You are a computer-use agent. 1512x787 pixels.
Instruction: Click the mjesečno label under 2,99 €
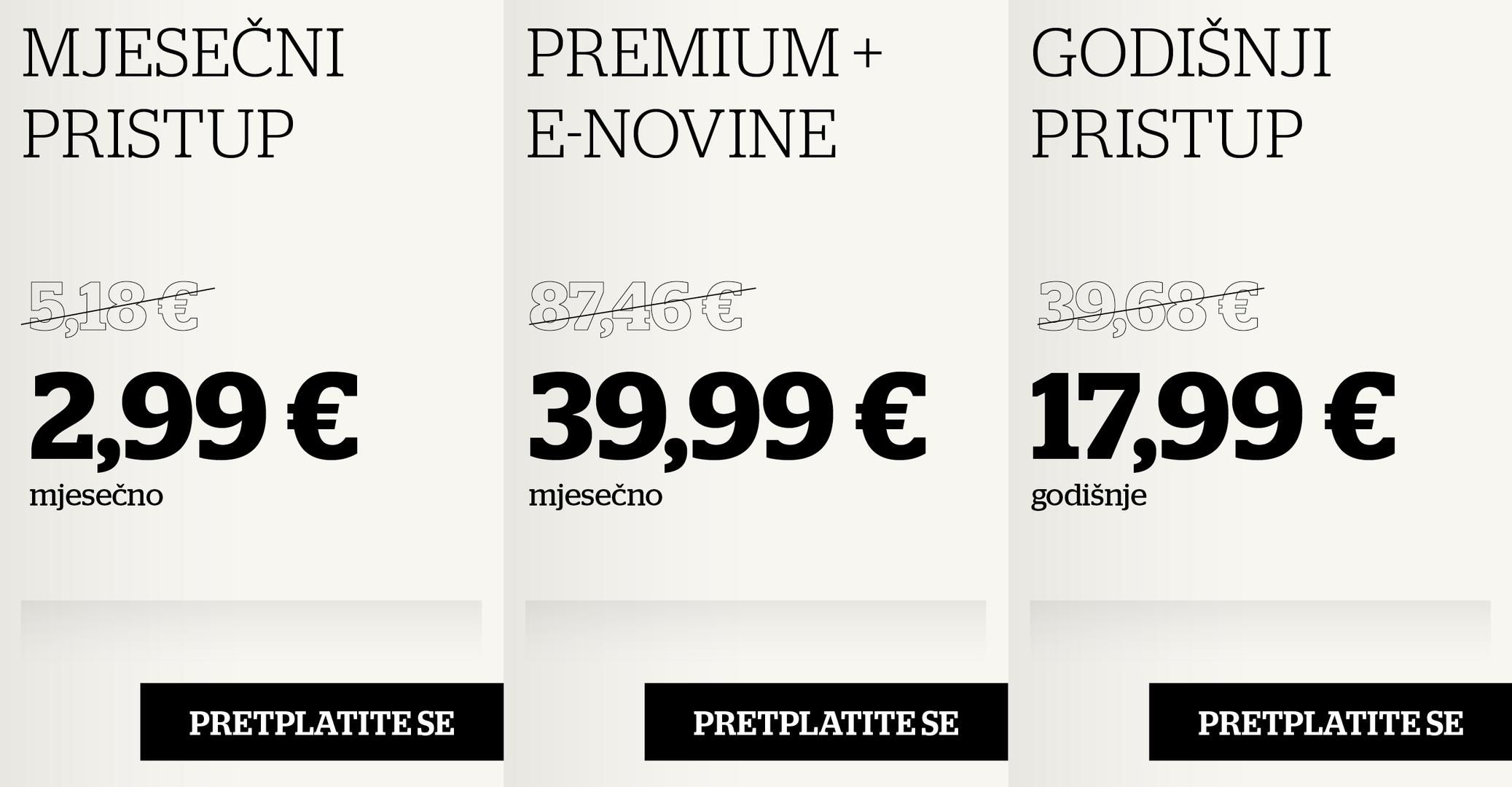pyautogui.click(x=96, y=496)
